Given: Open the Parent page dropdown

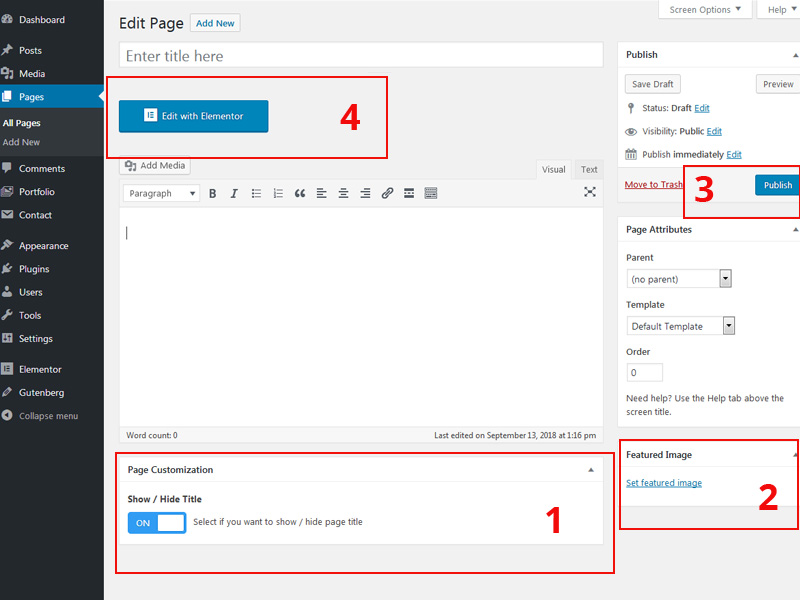Looking at the screenshot, I should click(679, 279).
